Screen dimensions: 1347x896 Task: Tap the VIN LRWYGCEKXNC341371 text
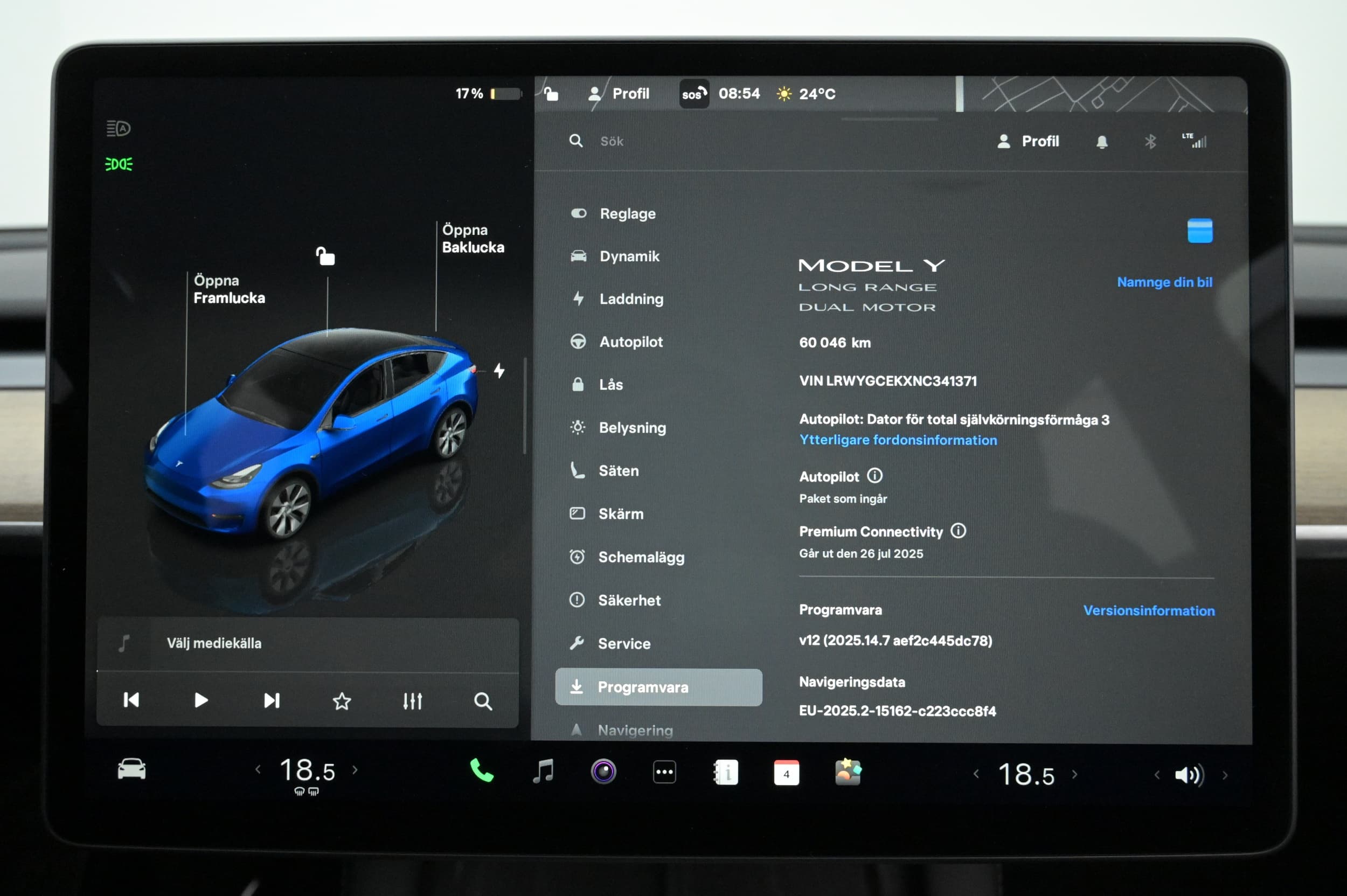click(x=888, y=381)
